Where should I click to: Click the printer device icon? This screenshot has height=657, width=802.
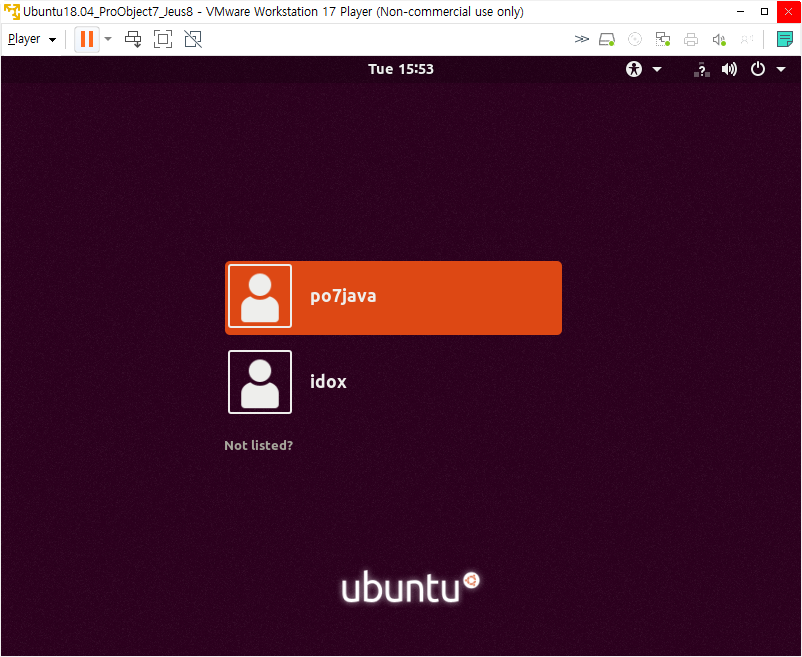[691, 39]
